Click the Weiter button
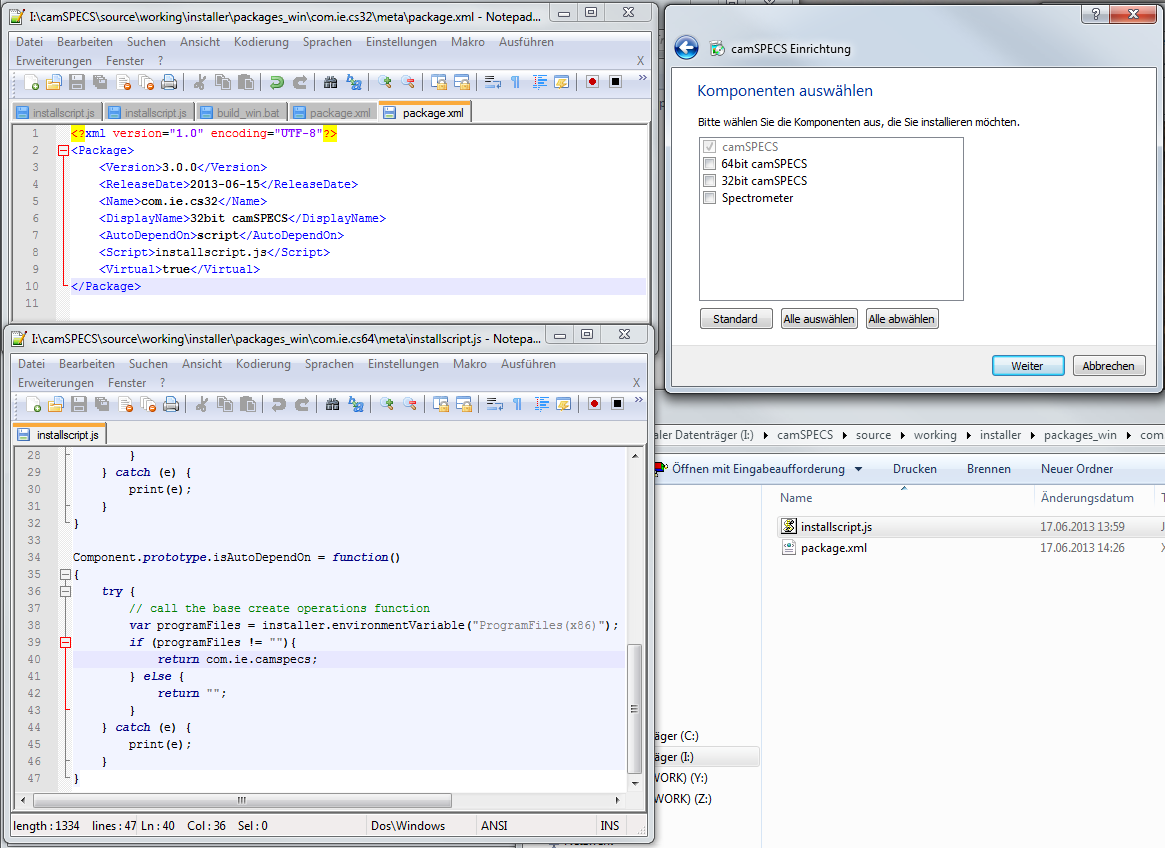The width and height of the screenshot is (1165, 848). pyautogui.click(x=1028, y=366)
